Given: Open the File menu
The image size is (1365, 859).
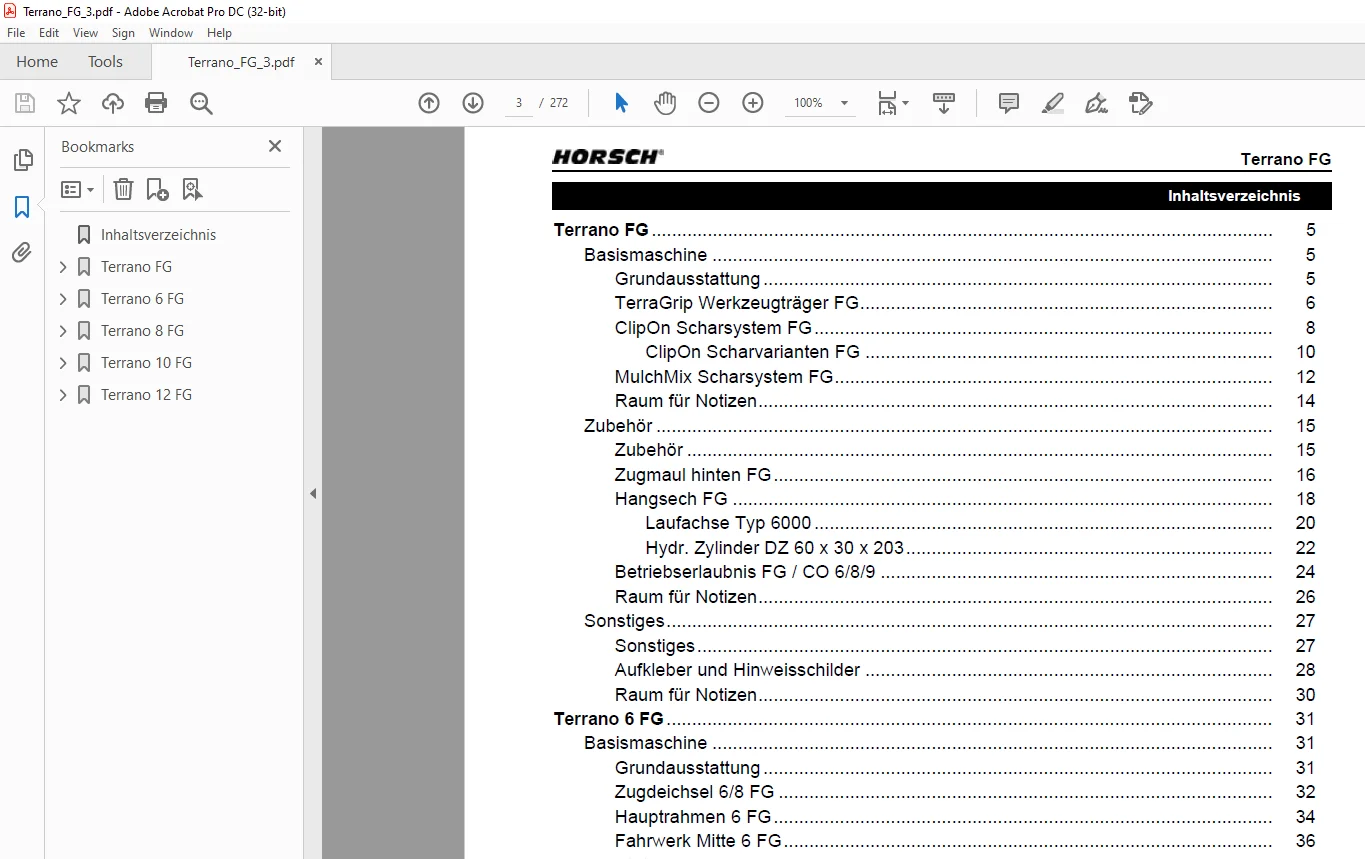Looking at the screenshot, I should (x=16, y=33).
